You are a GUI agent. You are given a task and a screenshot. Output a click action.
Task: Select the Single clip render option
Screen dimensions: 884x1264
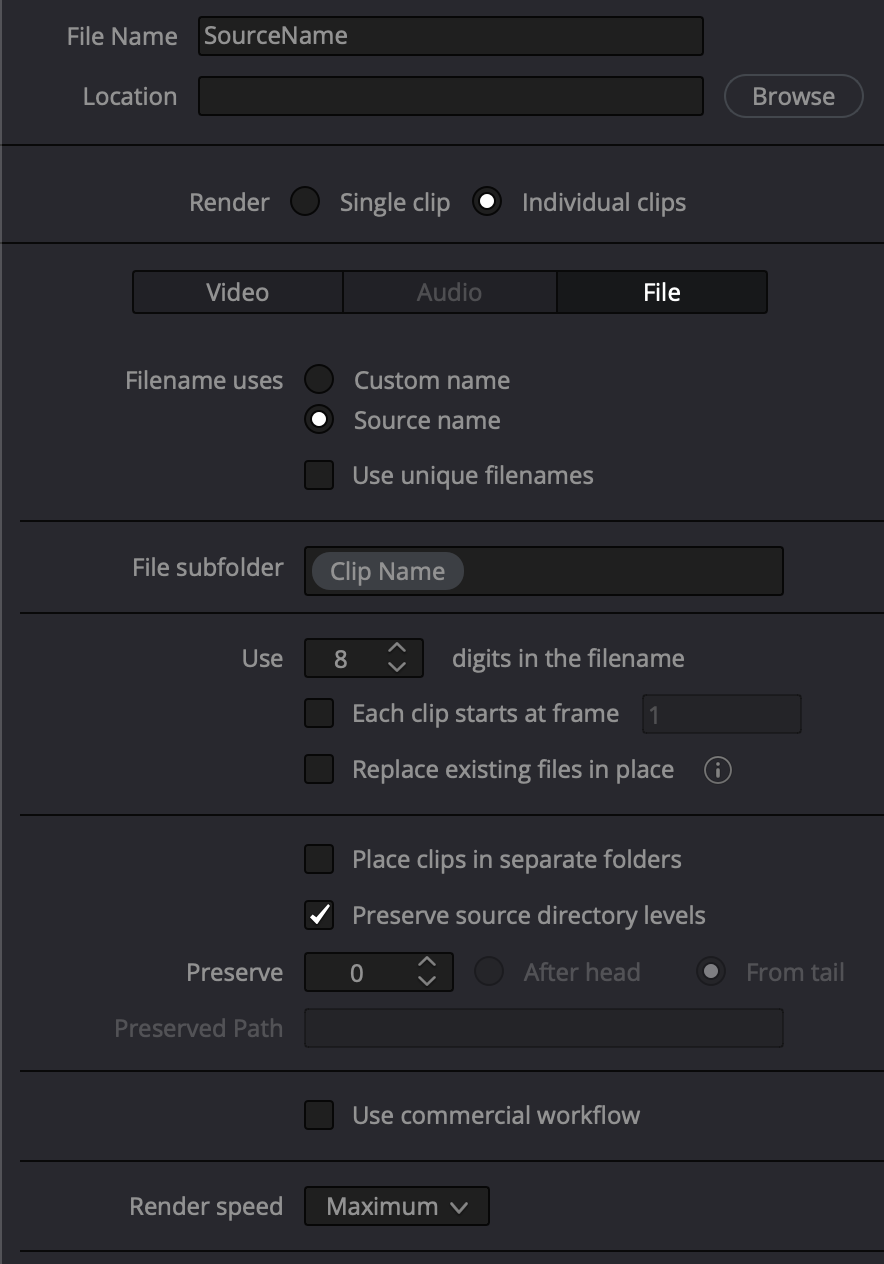pos(305,202)
